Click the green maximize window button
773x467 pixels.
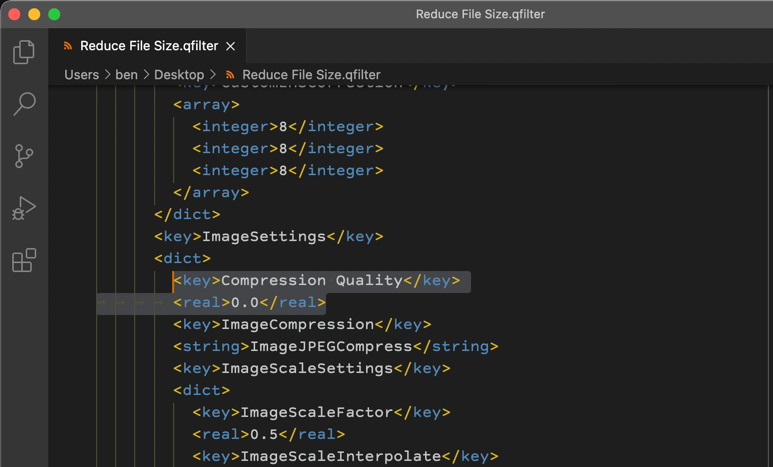click(x=54, y=14)
